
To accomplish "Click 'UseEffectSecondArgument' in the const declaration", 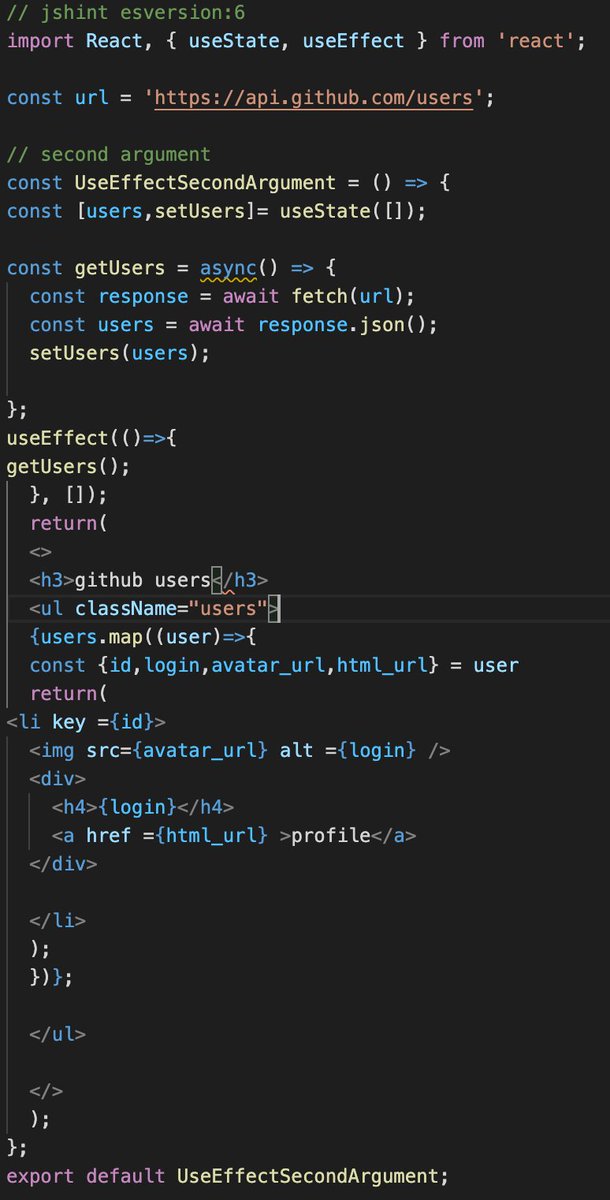I will coord(205,183).
